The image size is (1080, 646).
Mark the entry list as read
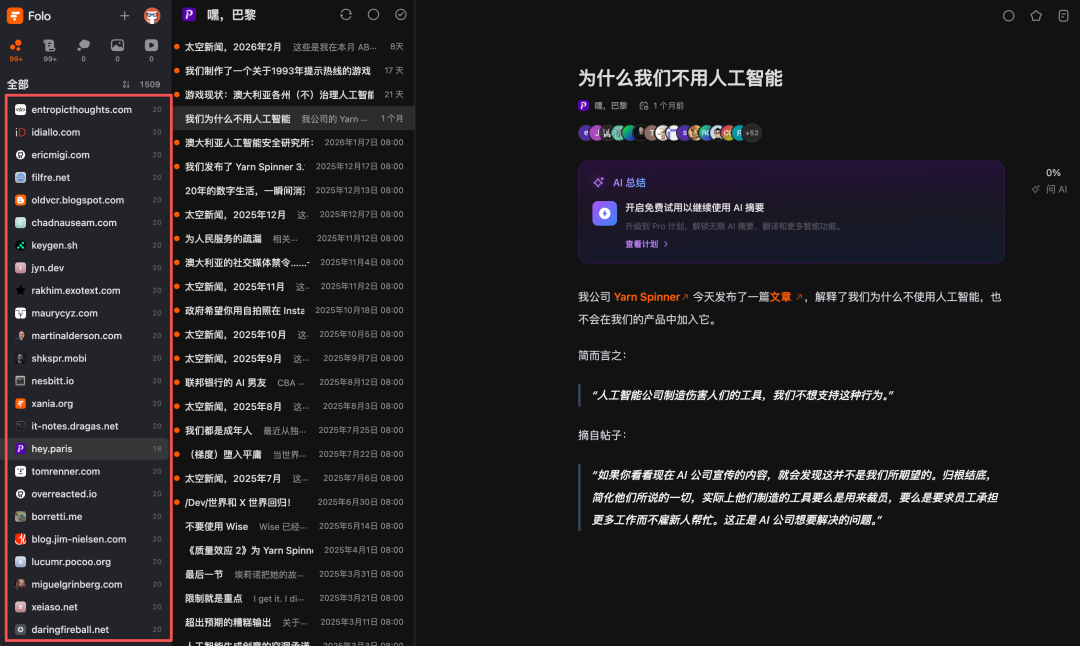pos(402,14)
